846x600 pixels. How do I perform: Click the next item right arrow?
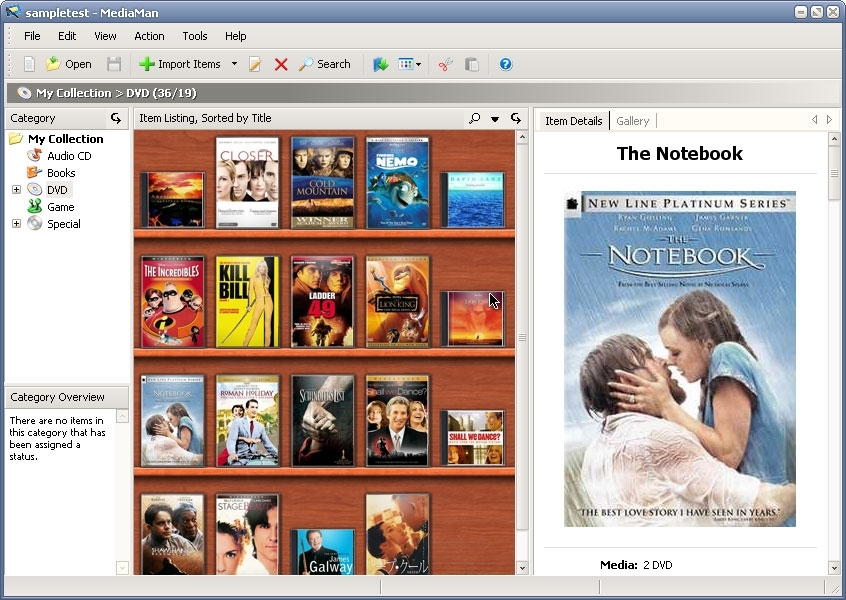pyautogui.click(x=829, y=119)
